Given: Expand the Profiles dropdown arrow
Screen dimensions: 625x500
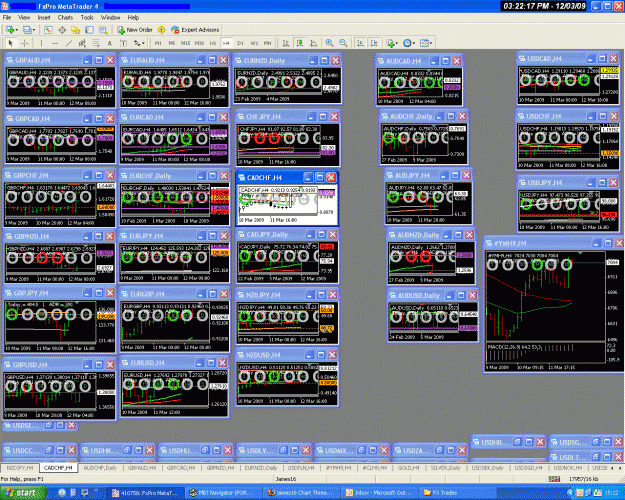Looking at the screenshot, I should click(x=34, y=30).
